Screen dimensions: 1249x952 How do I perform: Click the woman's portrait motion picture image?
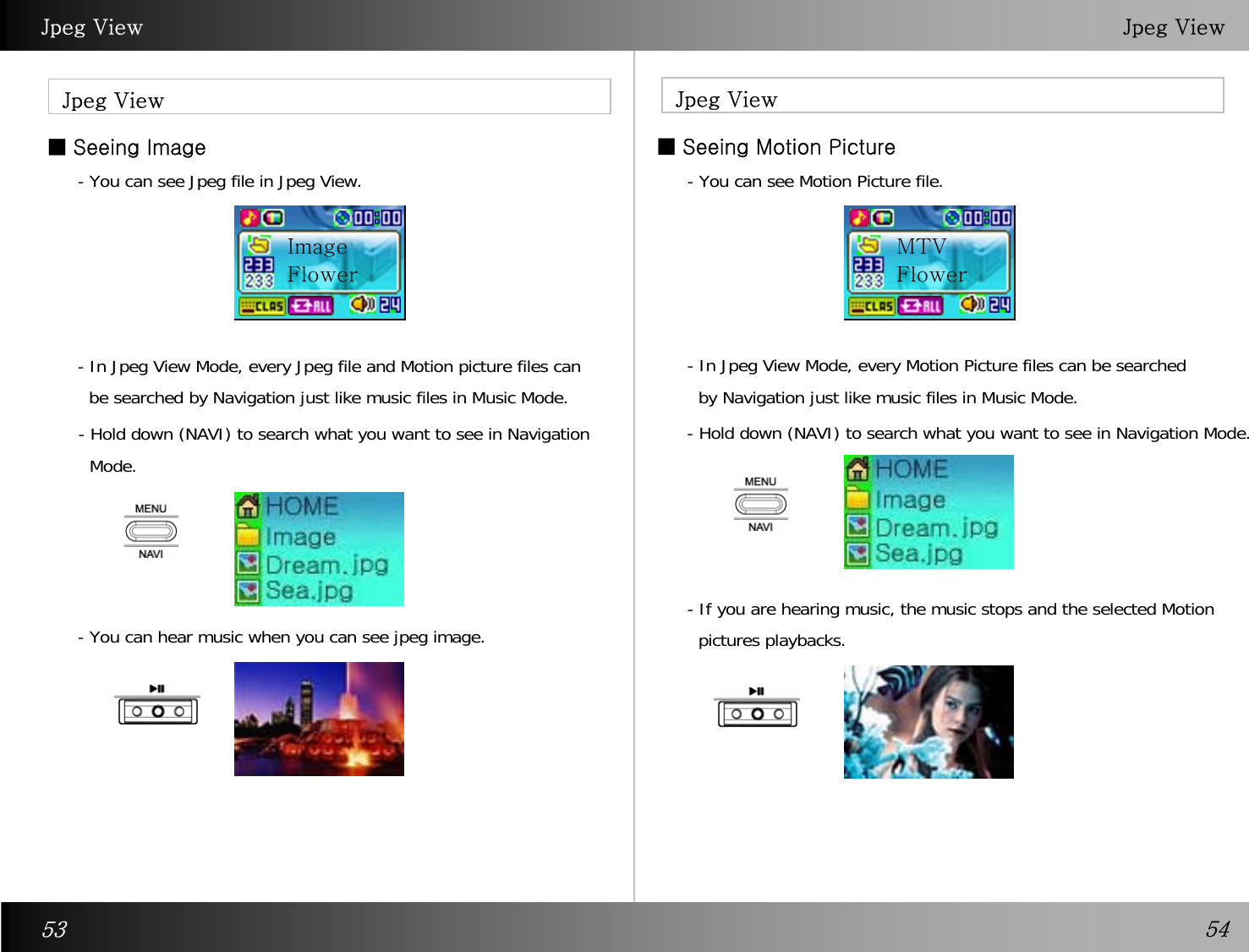[x=929, y=722]
